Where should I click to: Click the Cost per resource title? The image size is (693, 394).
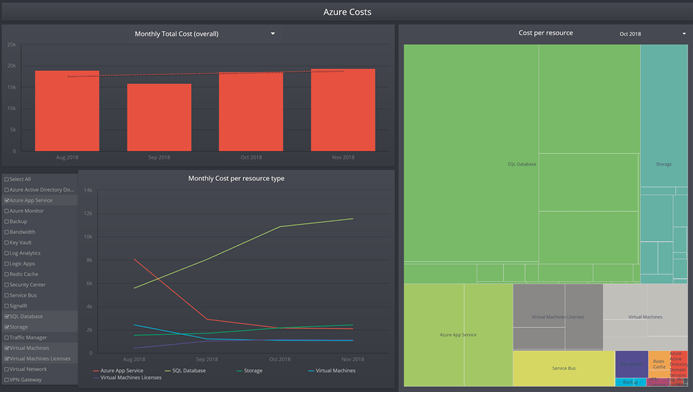coord(546,33)
